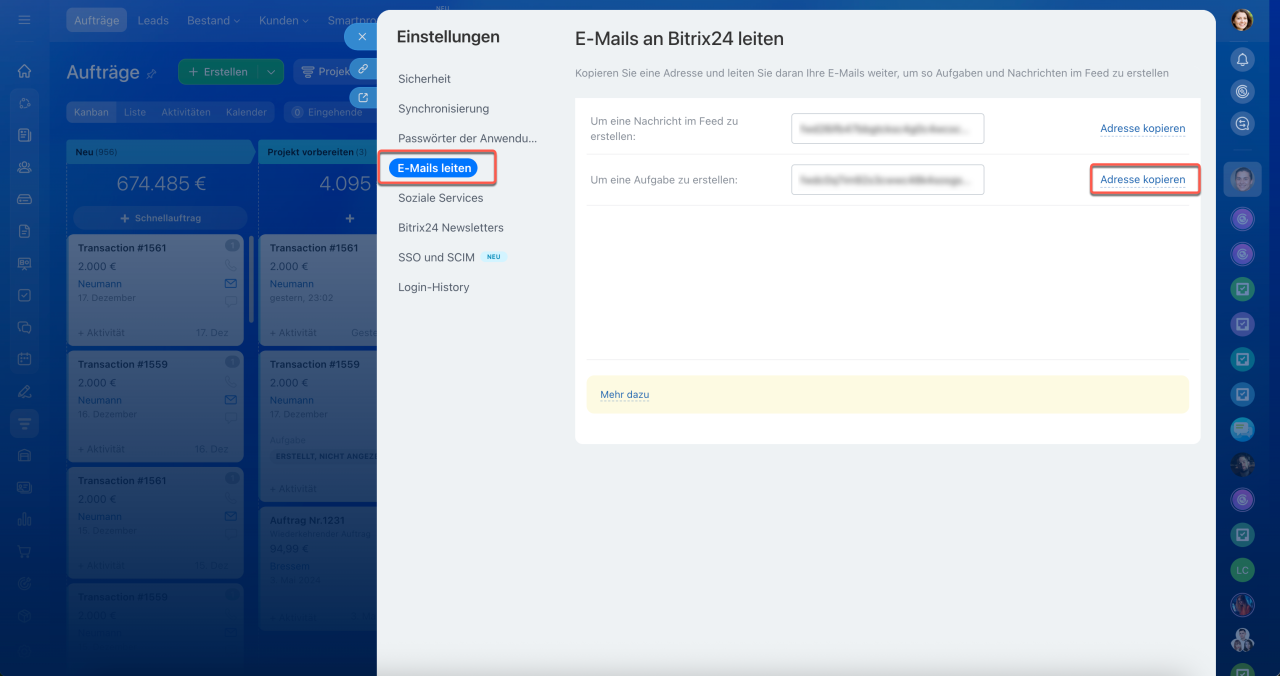This screenshot has height=676, width=1280.
Task: Select E-Mails leiten menu item
Action: point(434,168)
